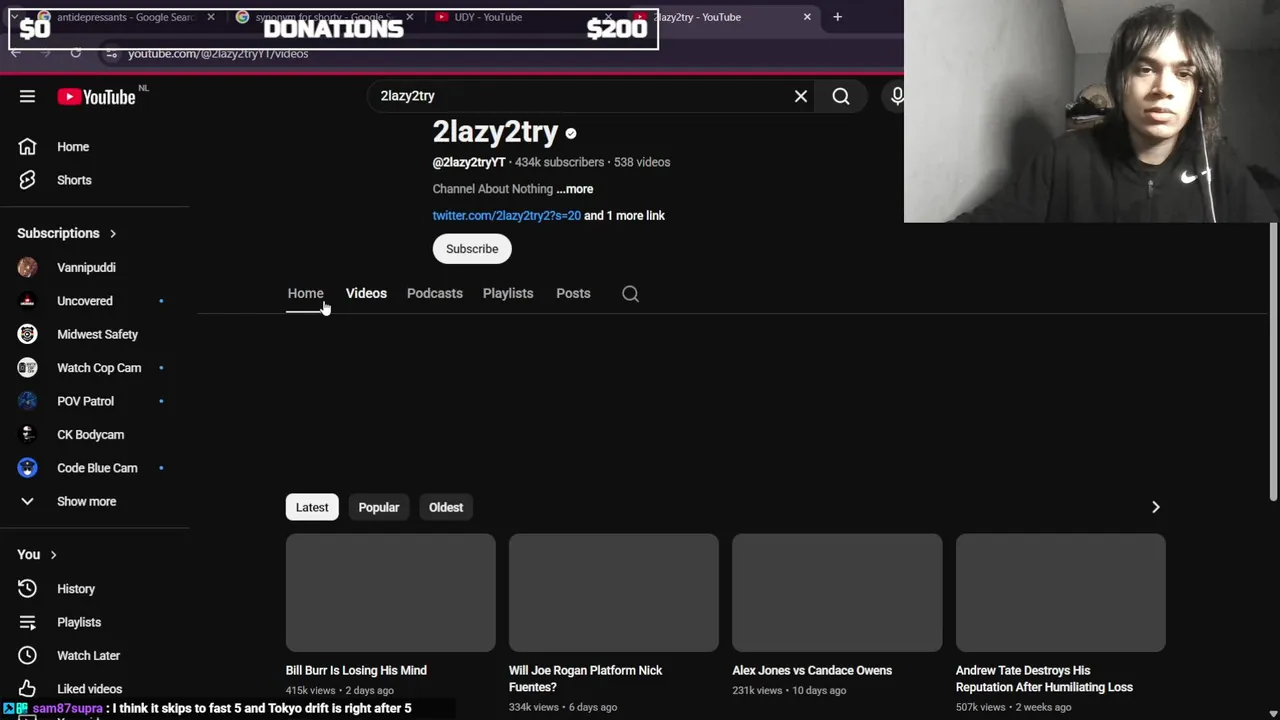Viewport: 1280px width, 720px height.
Task: Click the magnifier search button
Action: (841, 96)
